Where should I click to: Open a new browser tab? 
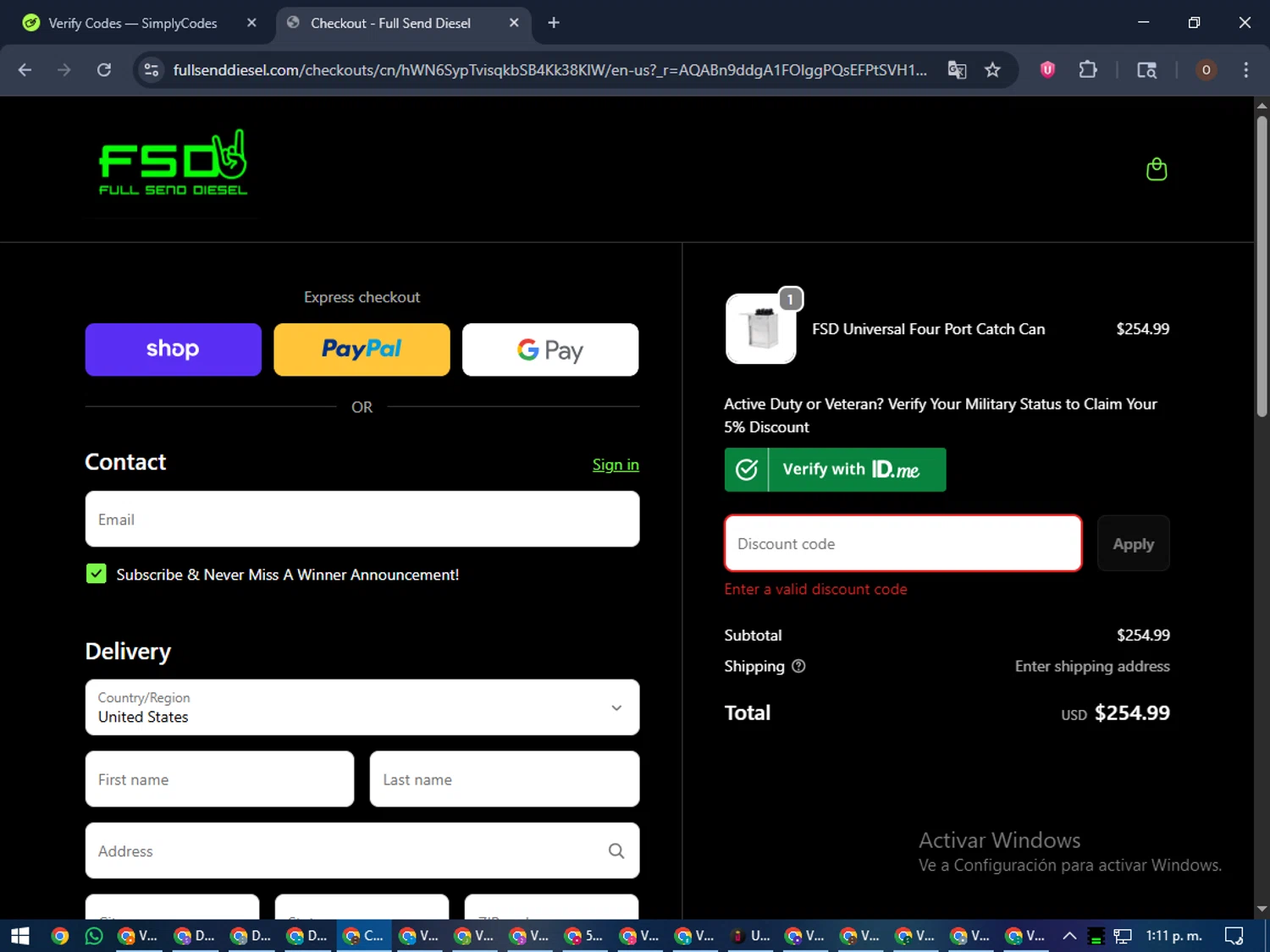coord(554,23)
